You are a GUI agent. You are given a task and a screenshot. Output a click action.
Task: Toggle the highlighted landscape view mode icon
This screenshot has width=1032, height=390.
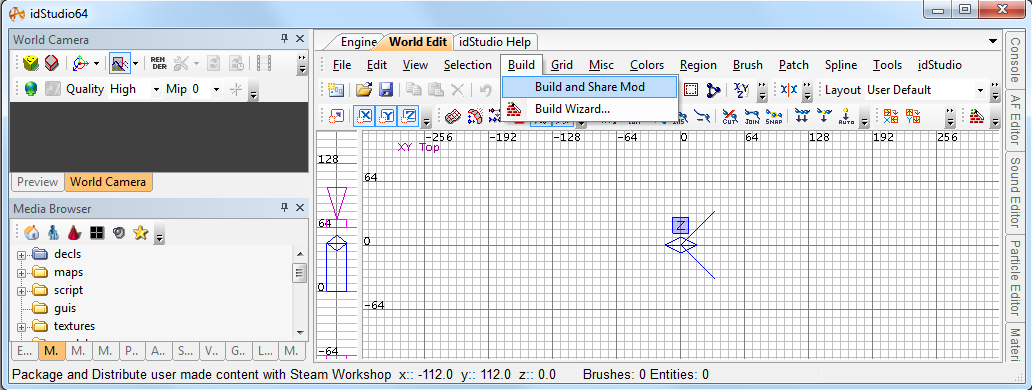pyautogui.click(x=120, y=63)
